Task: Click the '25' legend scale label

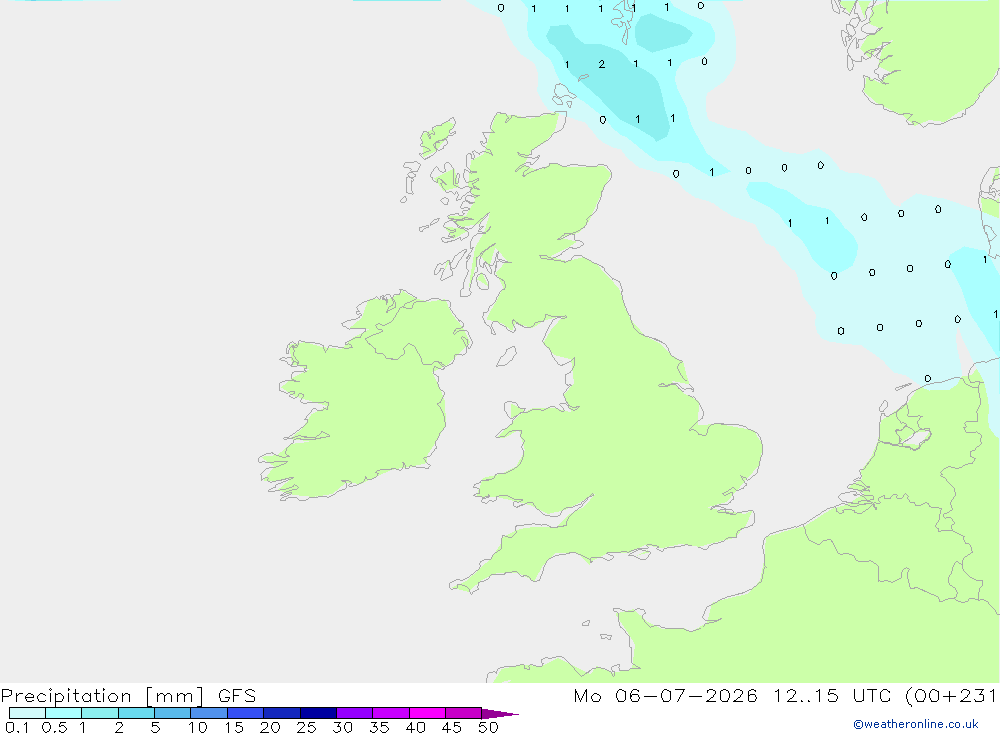Action: click(306, 727)
